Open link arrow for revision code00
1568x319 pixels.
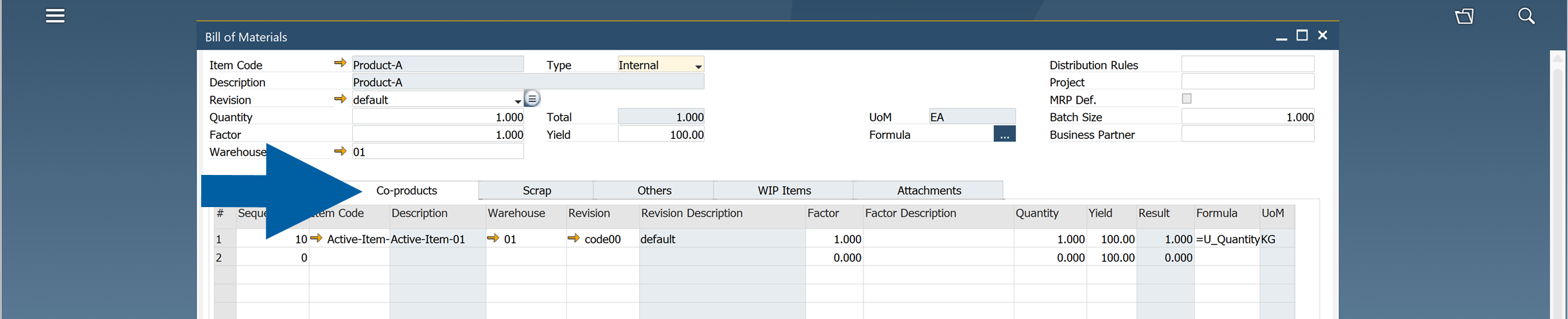point(573,239)
